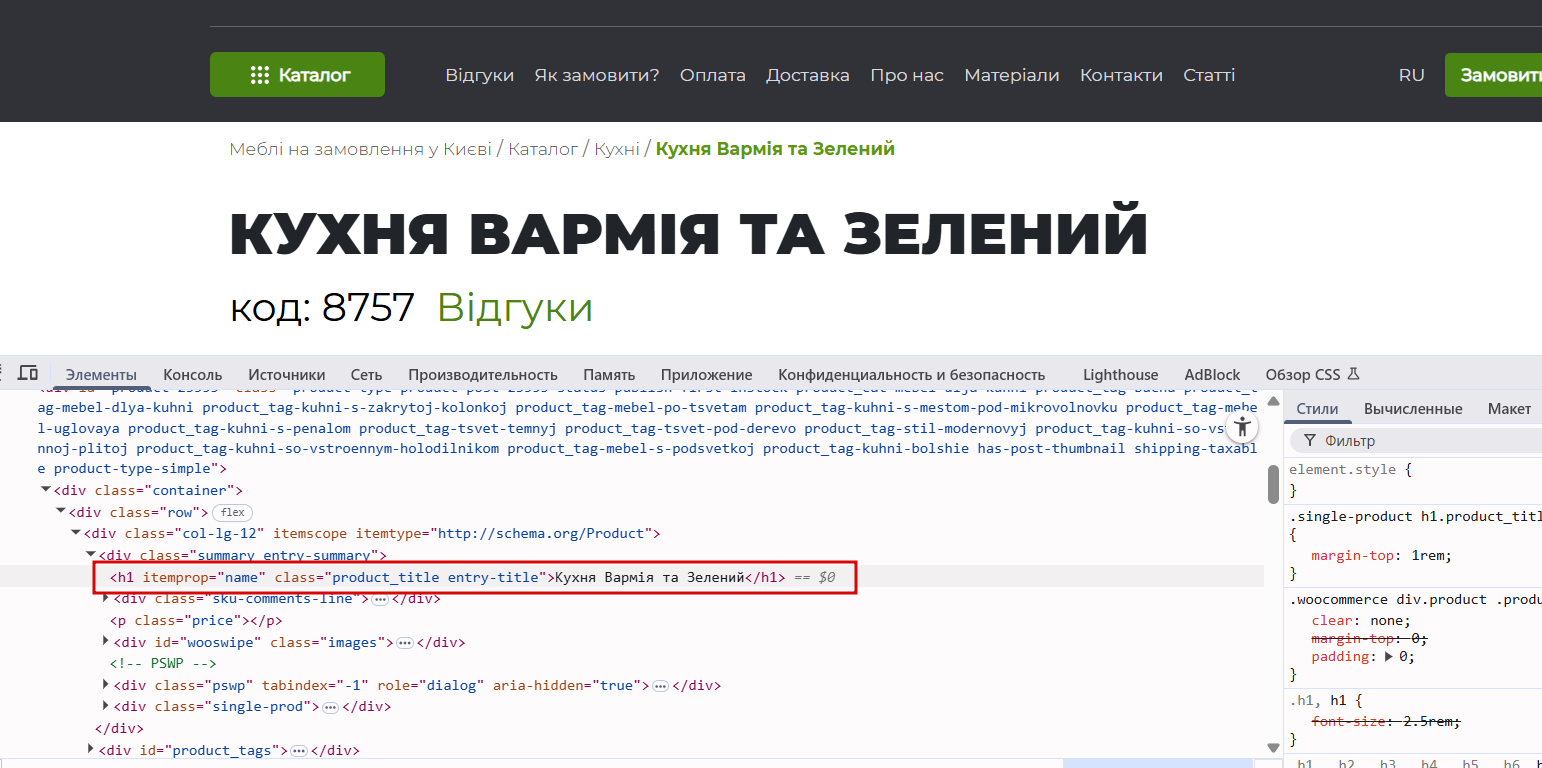Switch to the Lighthouse tab

pyautogui.click(x=1121, y=375)
